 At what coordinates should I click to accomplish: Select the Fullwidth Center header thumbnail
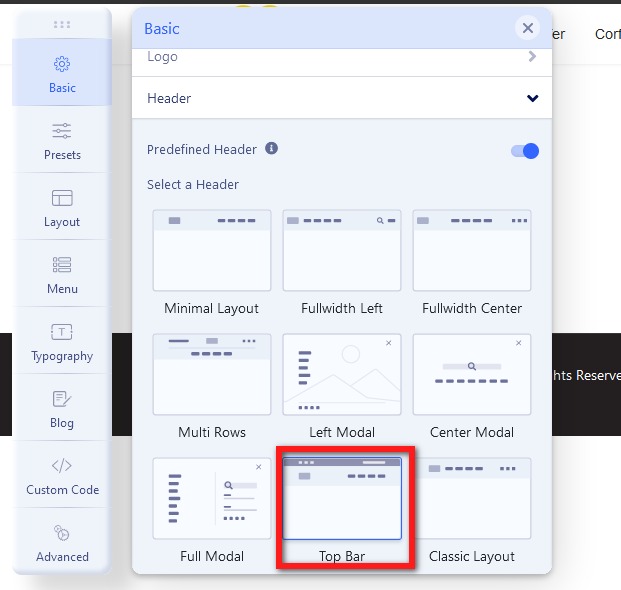(x=472, y=250)
